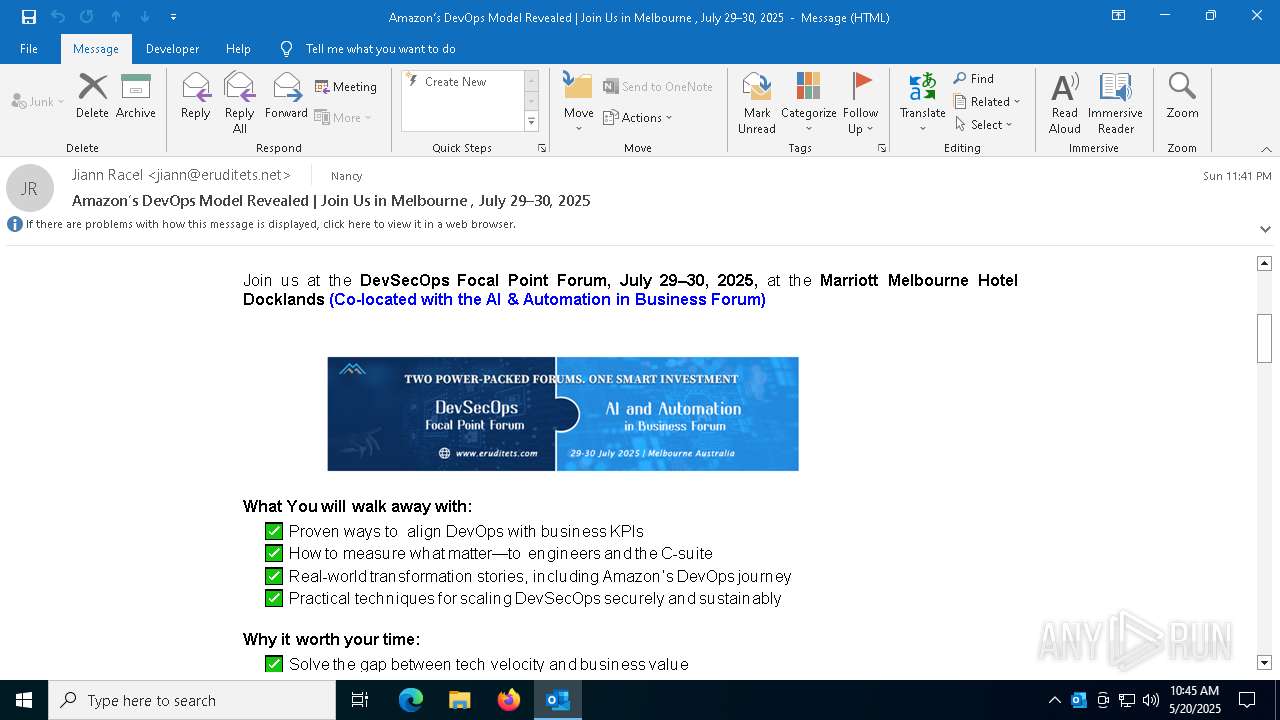
Task: Click the Co-located with AI & Automation link
Action: [547, 299]
